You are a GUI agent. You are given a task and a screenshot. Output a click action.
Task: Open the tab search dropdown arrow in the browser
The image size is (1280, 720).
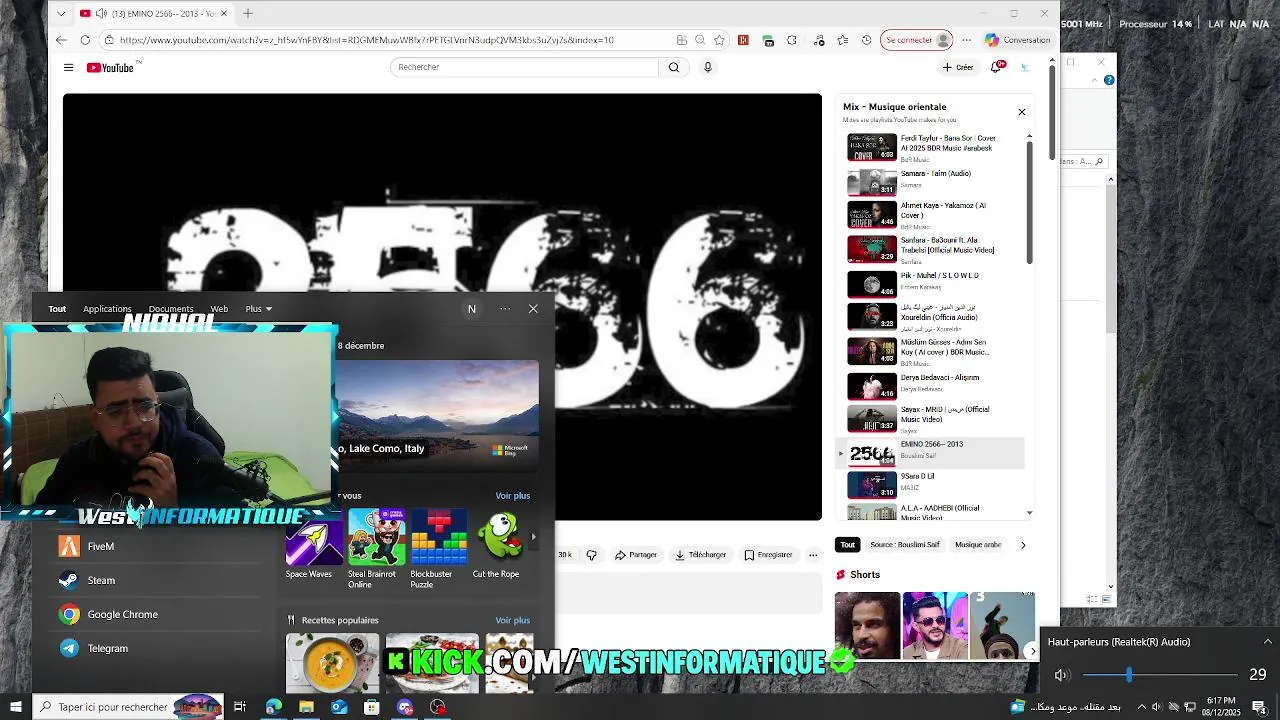[x=62, y=13]
